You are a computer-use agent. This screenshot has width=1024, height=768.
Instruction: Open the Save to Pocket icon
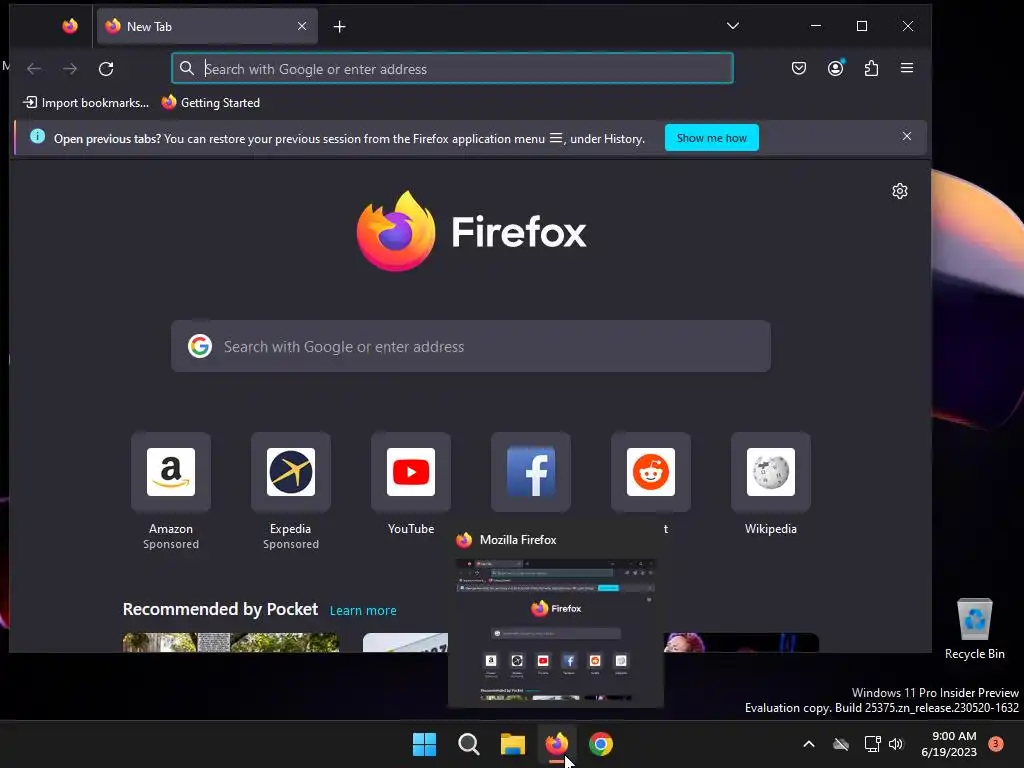click(x=799, y=68)
